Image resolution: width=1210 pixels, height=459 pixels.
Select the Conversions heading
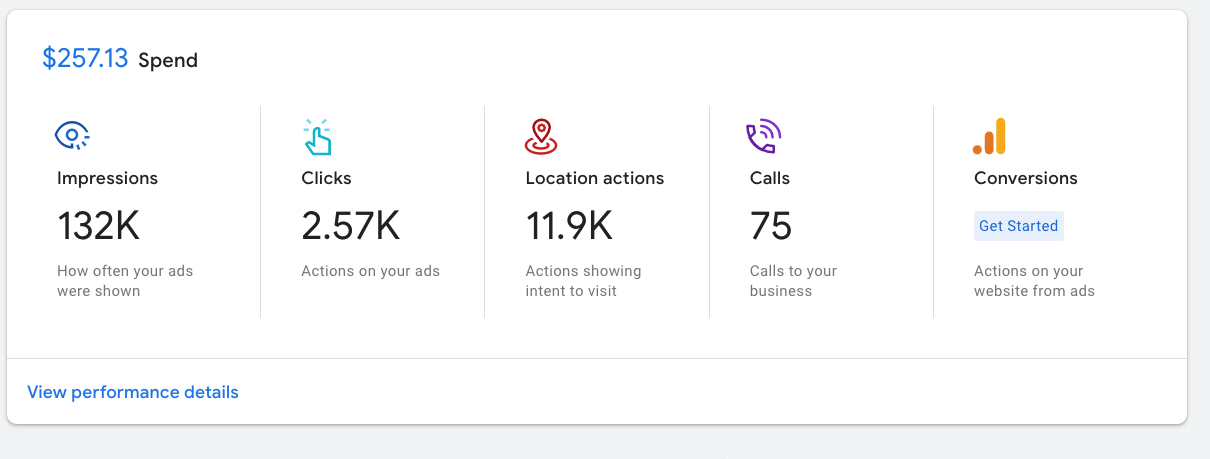pyautogui.click(x=1026, y=178)
